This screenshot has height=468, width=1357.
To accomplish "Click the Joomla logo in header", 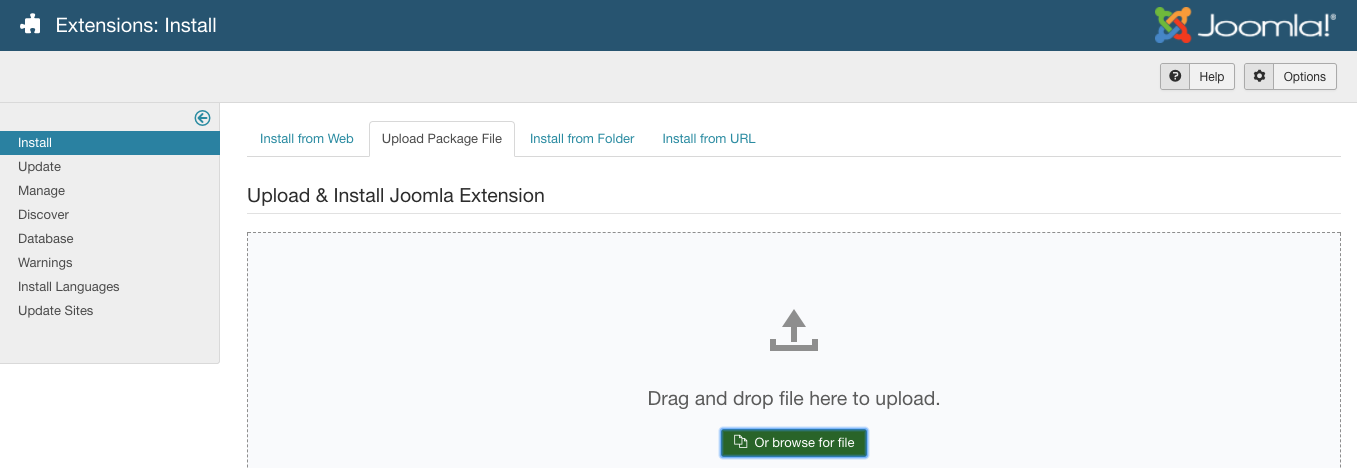I will point(1245,25).
